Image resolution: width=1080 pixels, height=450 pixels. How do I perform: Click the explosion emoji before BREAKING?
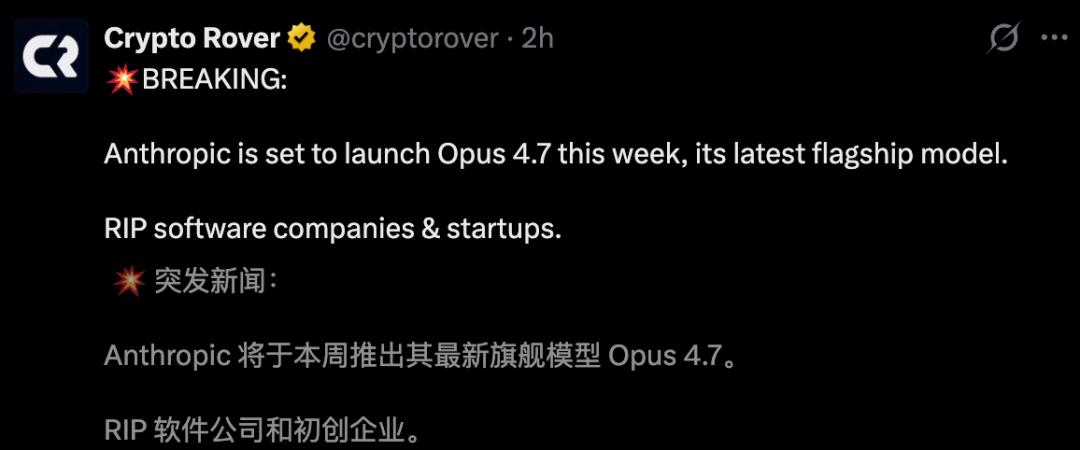pos(123,80)
